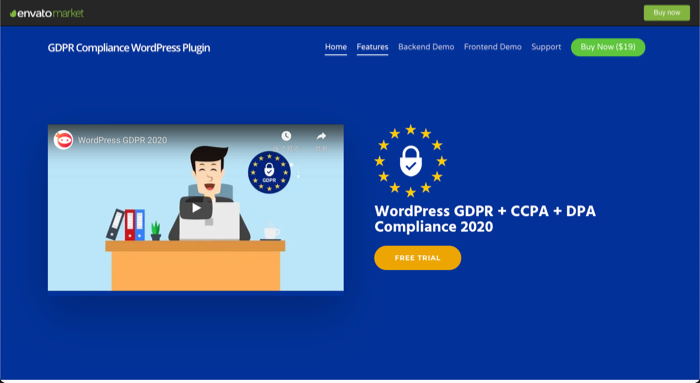Go to Frontend Demo

coord(492,47)
